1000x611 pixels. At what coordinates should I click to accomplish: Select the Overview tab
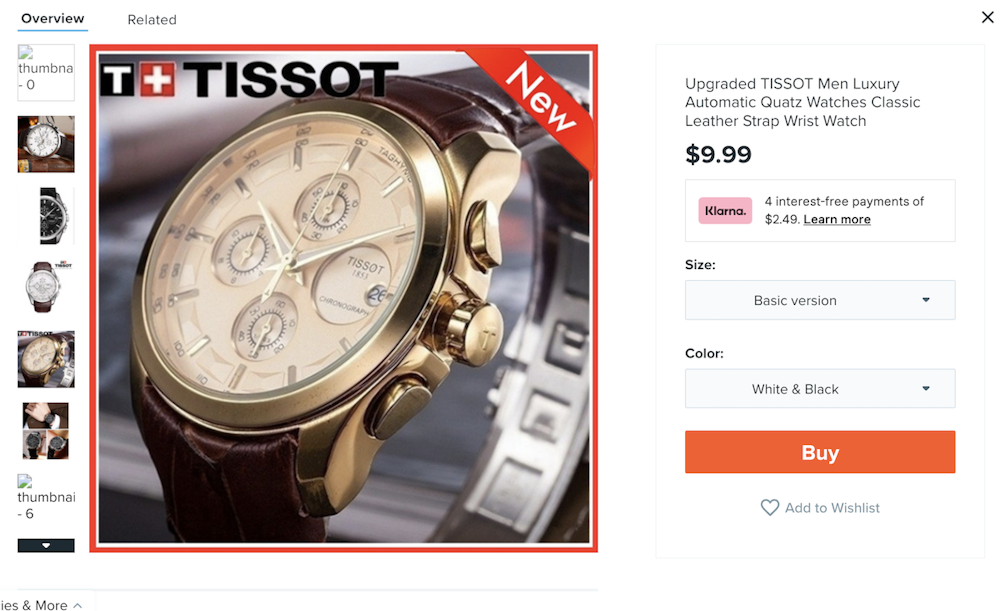click(52, 18)
